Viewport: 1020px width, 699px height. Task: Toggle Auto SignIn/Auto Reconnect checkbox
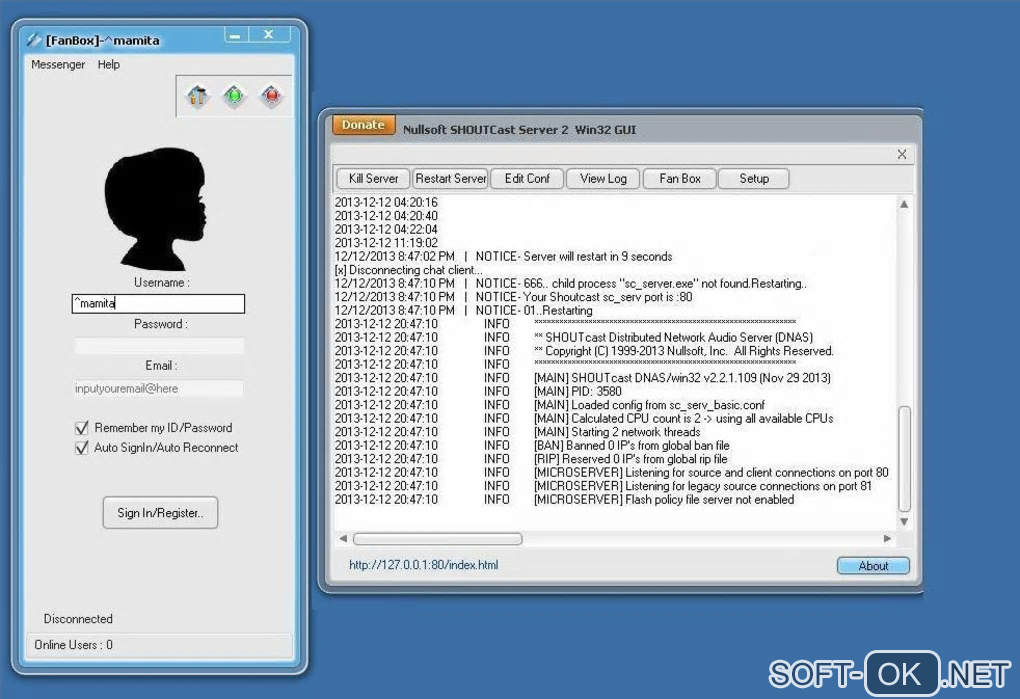click(x=82, y=448)
